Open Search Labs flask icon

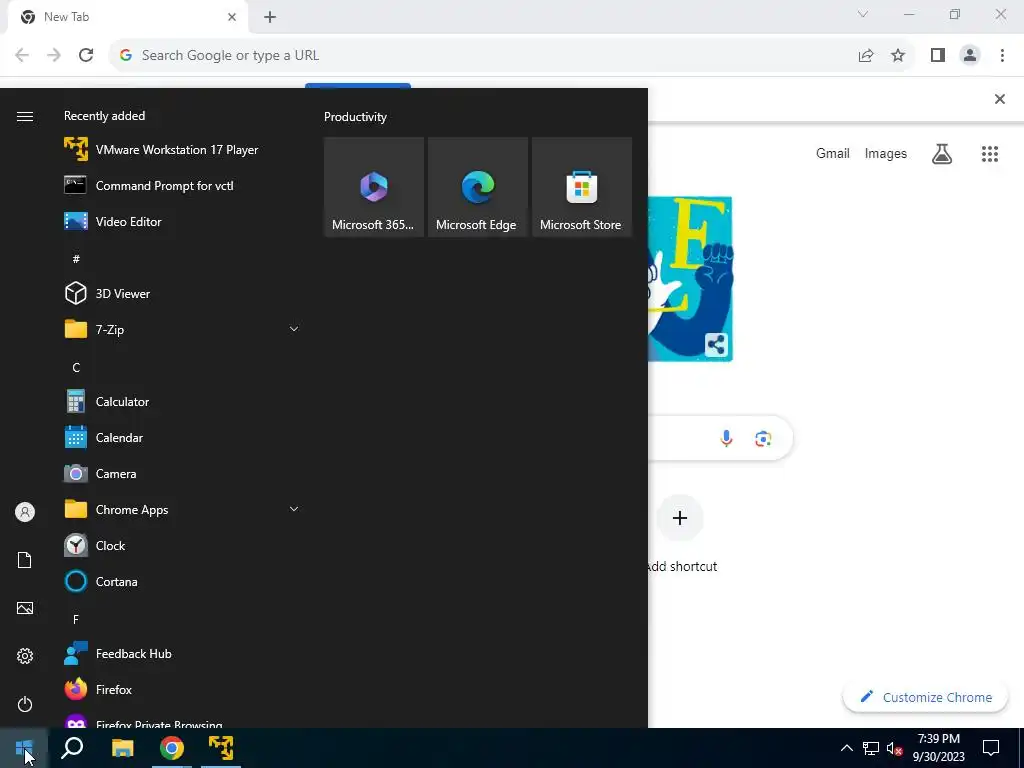pos(942,153)
